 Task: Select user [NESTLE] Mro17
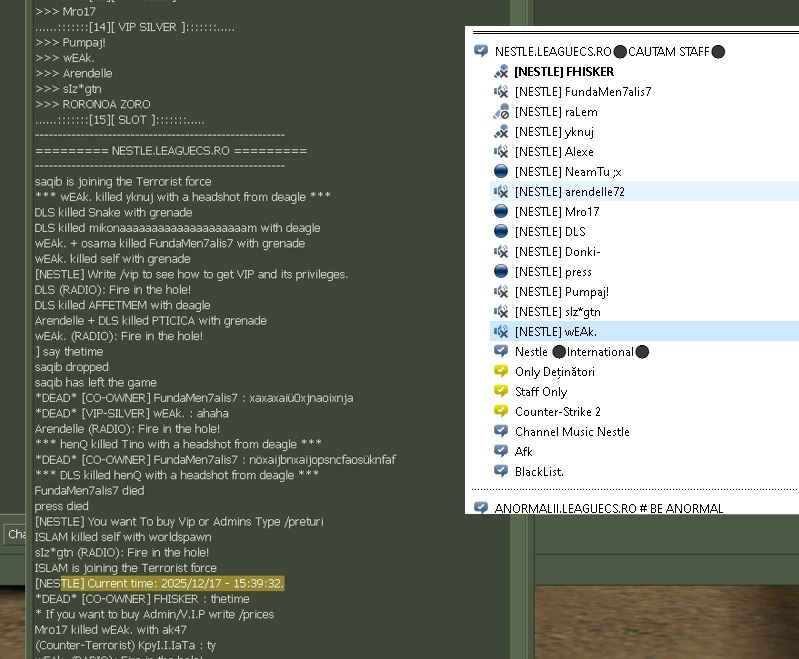click(557, 212)
